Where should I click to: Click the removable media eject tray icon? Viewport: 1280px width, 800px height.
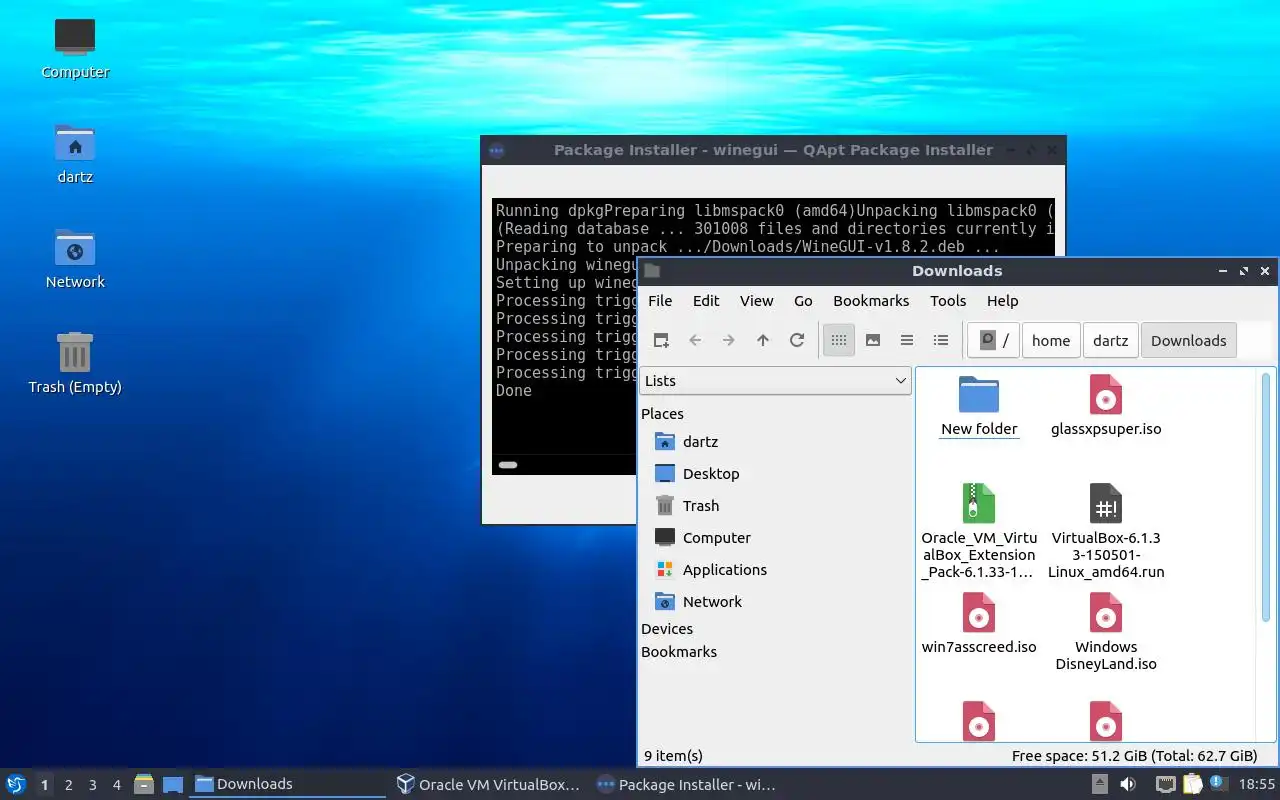(x=1099, y=784)
